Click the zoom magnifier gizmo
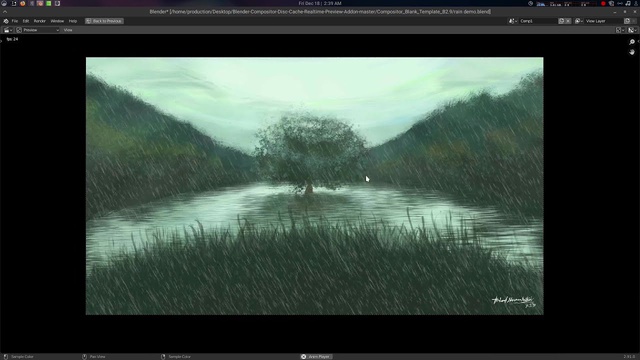Screen dimensions: 640x360 pos(632,42)
